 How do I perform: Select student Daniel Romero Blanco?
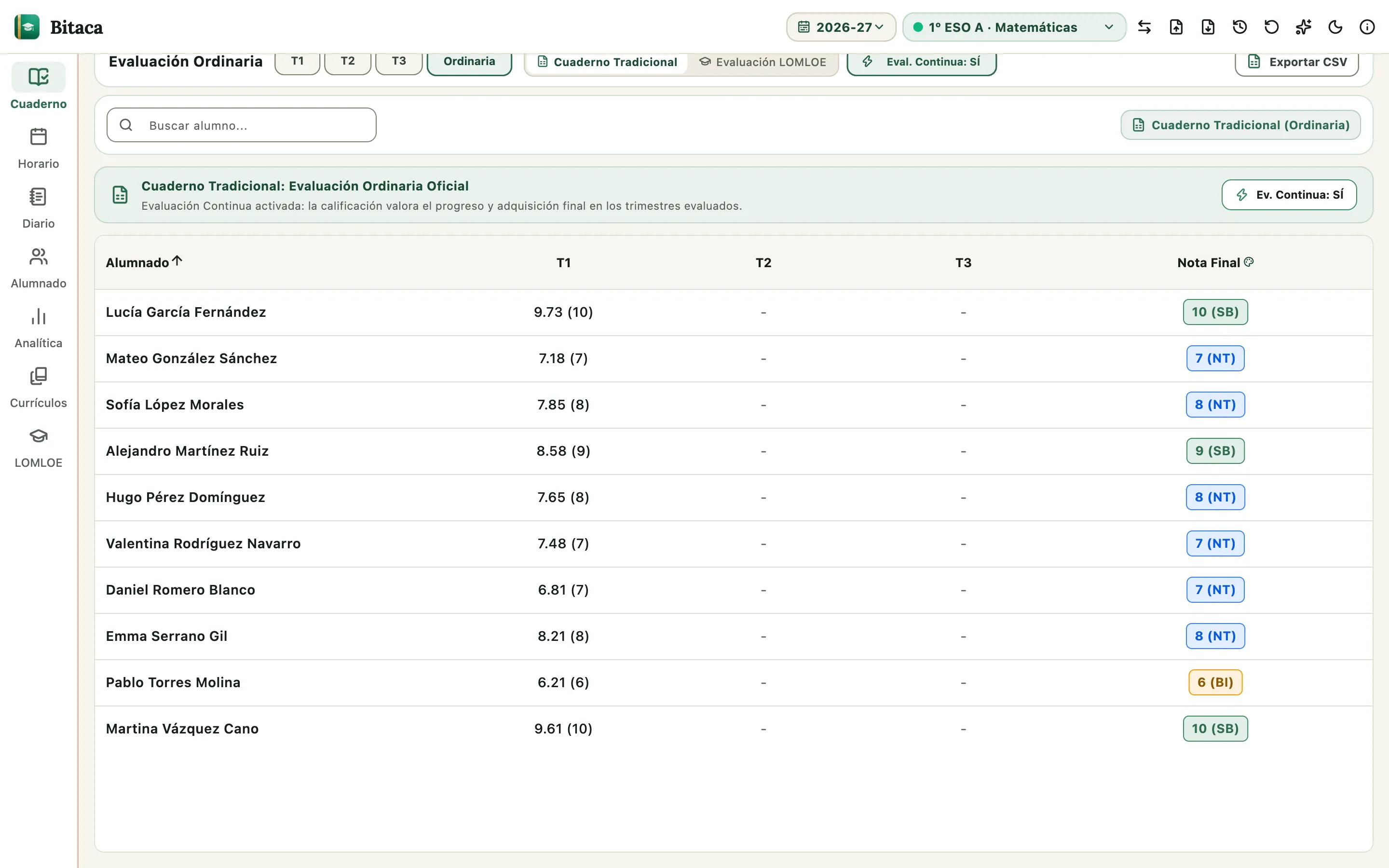[180, 590]
